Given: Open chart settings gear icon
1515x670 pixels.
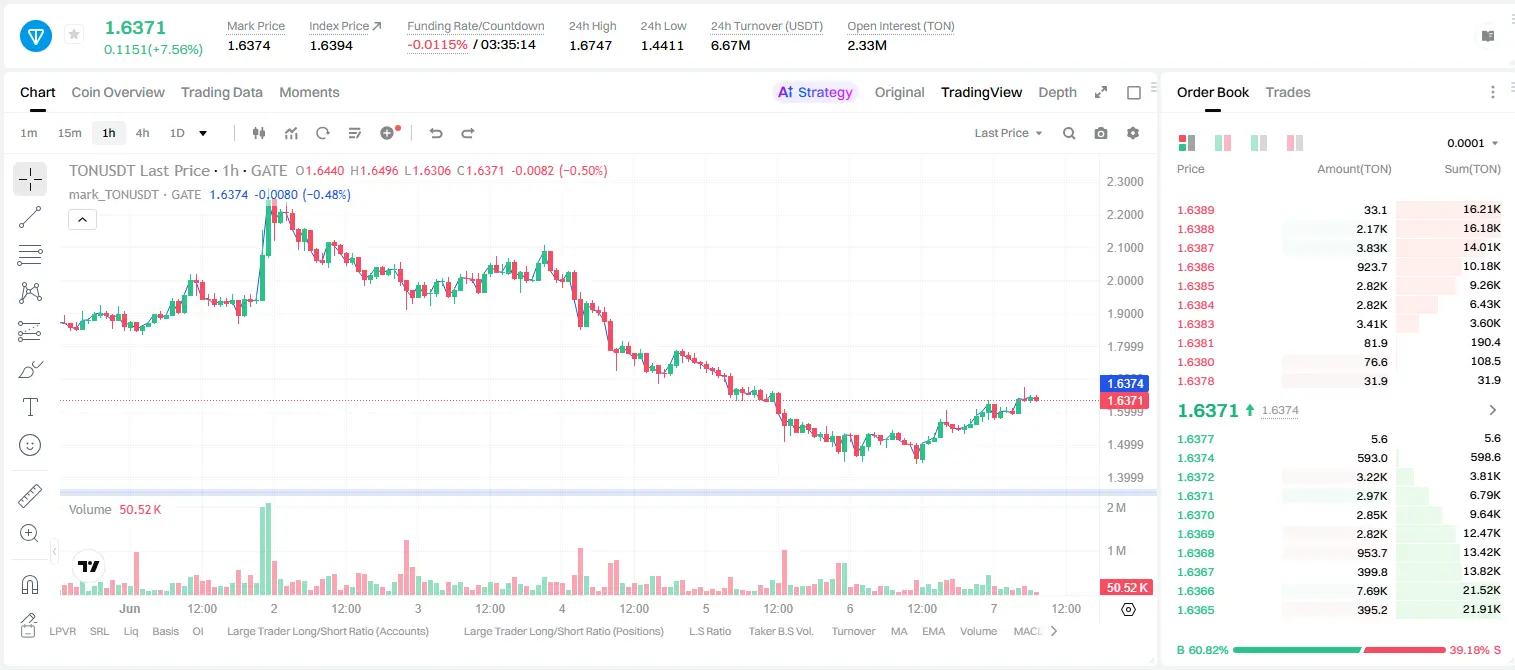Looking at the screenshot, I should [1133, 133].
